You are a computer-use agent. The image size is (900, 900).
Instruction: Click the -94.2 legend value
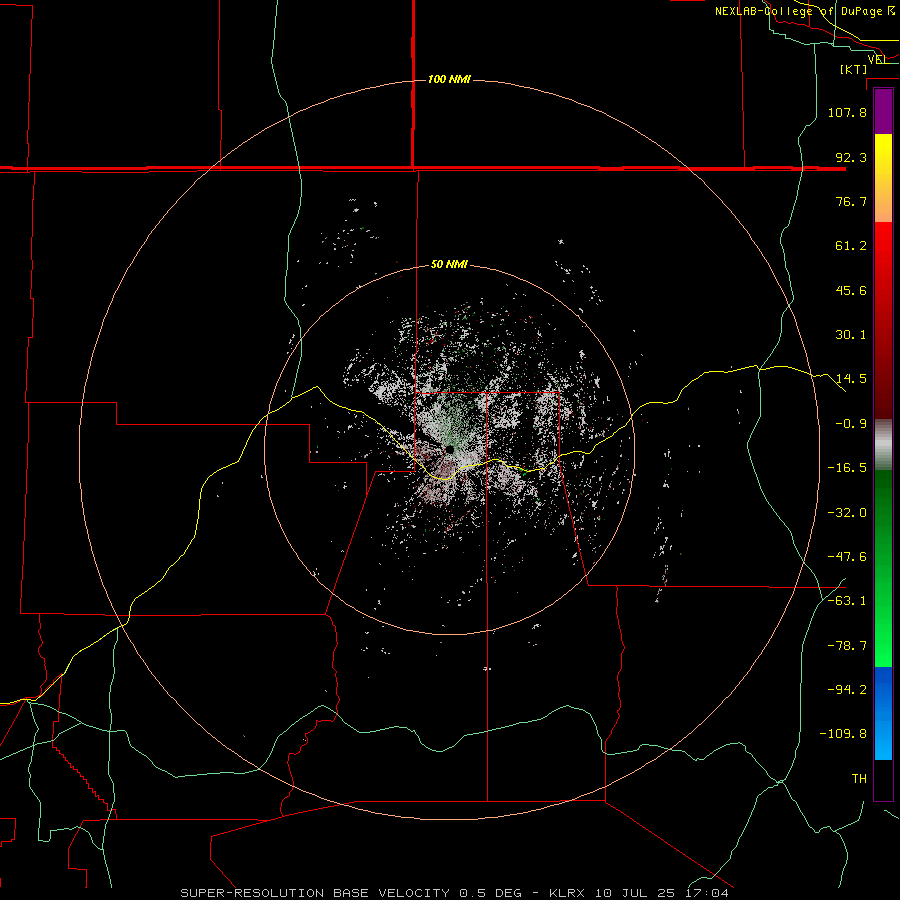[847, 690]
